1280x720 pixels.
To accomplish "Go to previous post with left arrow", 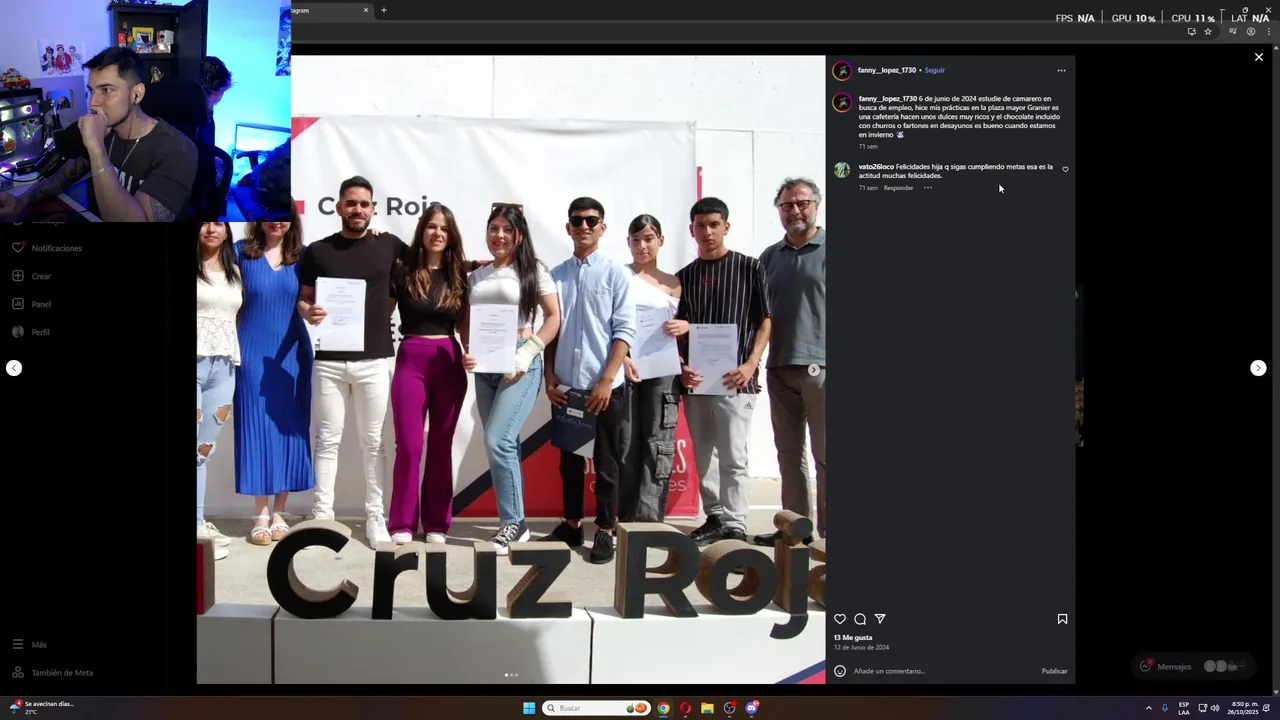I will click(13, 368).
